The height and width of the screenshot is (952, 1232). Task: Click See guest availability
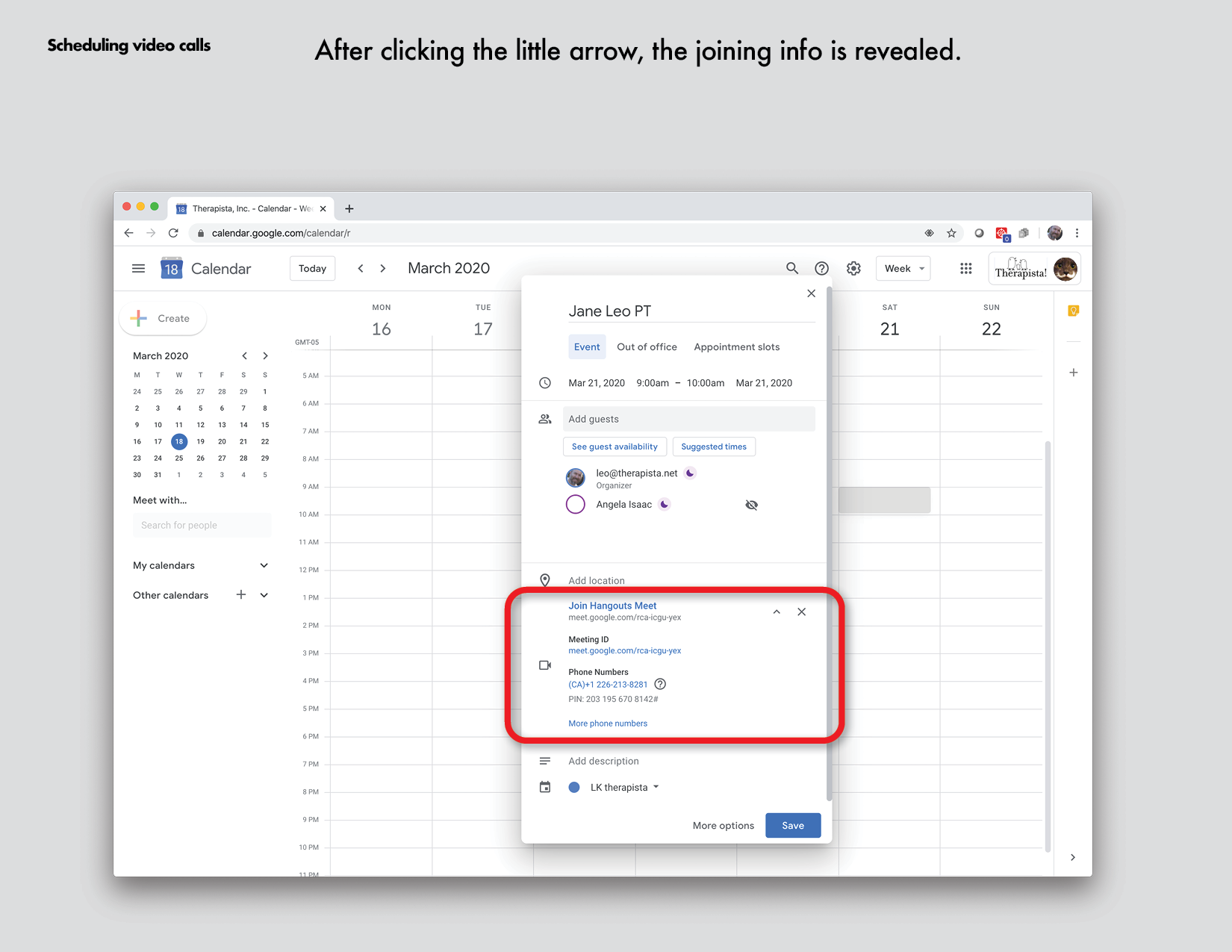tap(615, 447)
